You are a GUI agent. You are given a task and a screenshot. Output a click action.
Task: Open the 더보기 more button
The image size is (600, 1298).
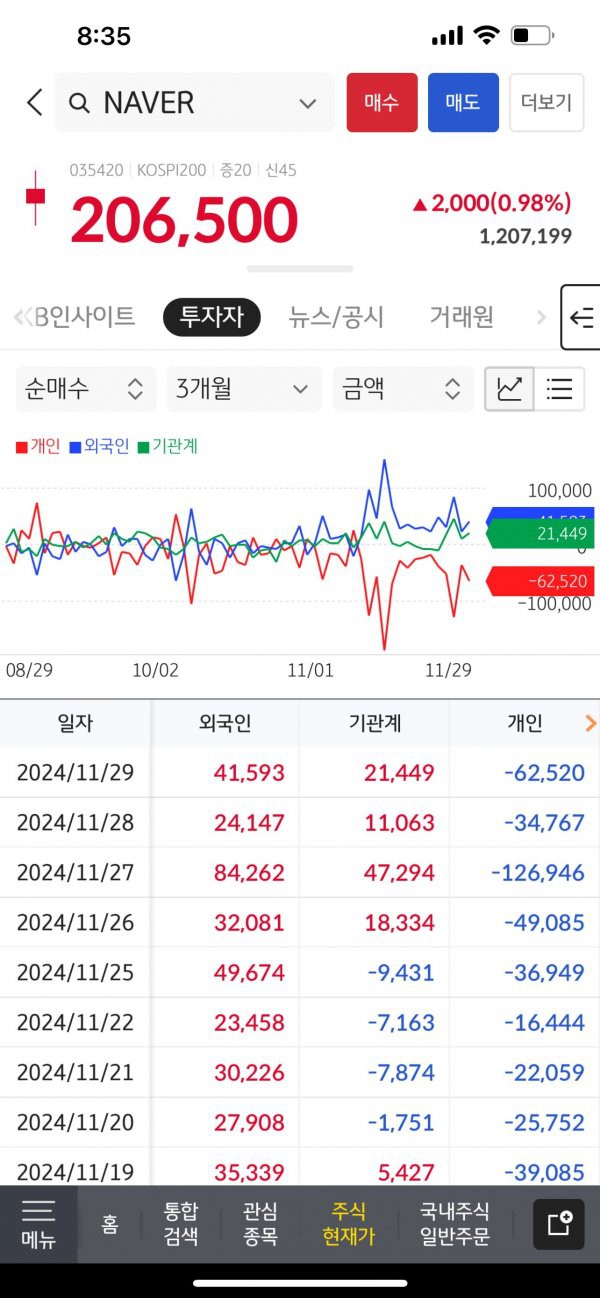(x=546, y=102)
